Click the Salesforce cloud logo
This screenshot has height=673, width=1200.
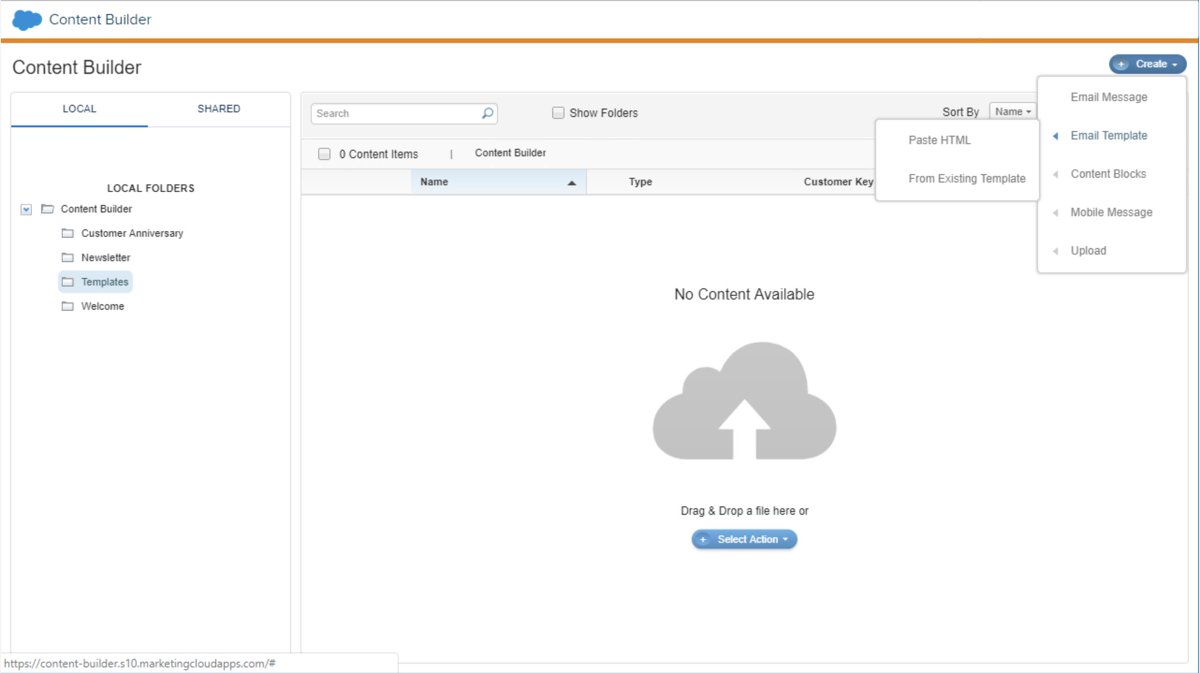pyautogui.click(x=27, y=20)
